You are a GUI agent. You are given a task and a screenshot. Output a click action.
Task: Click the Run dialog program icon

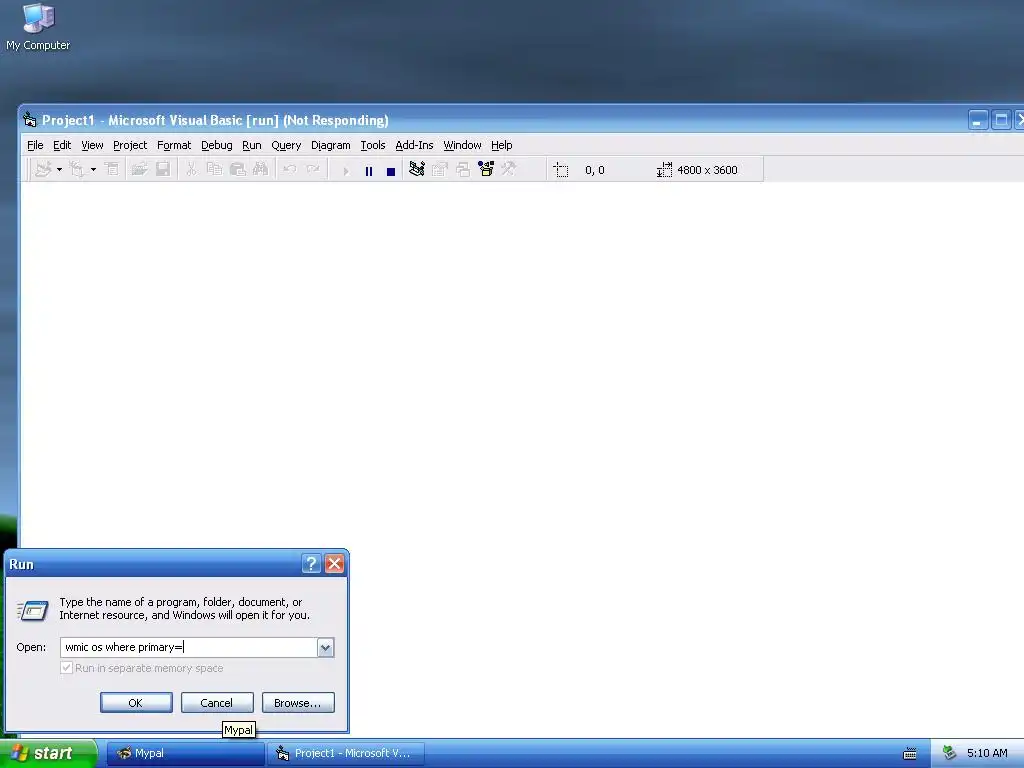point(33,611)
